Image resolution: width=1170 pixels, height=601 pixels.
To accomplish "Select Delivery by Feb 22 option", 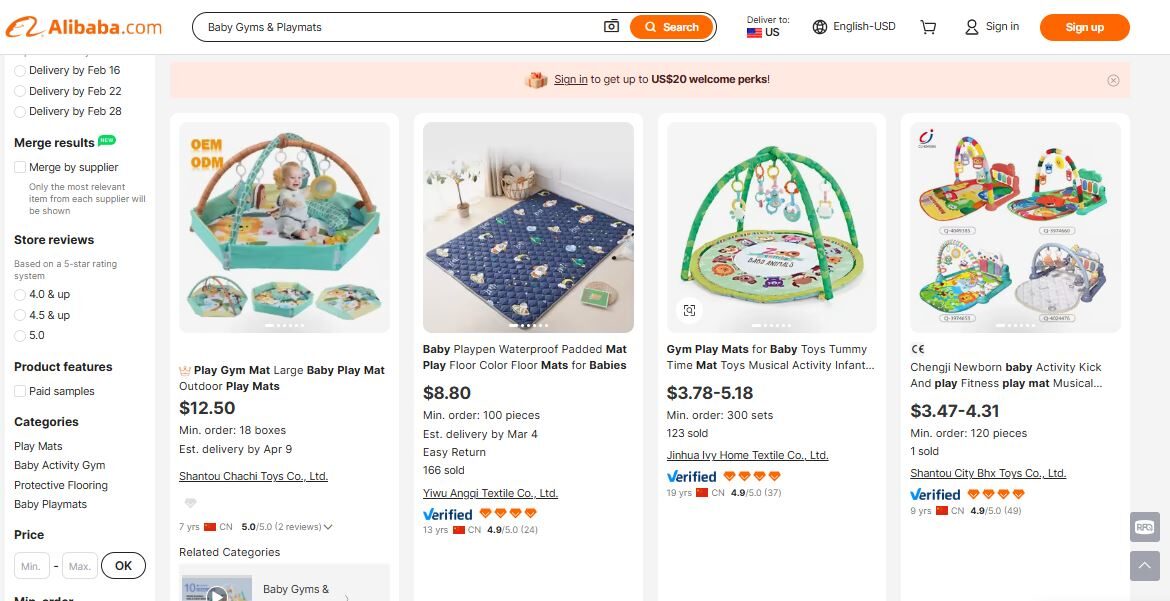I will (20, 91).
